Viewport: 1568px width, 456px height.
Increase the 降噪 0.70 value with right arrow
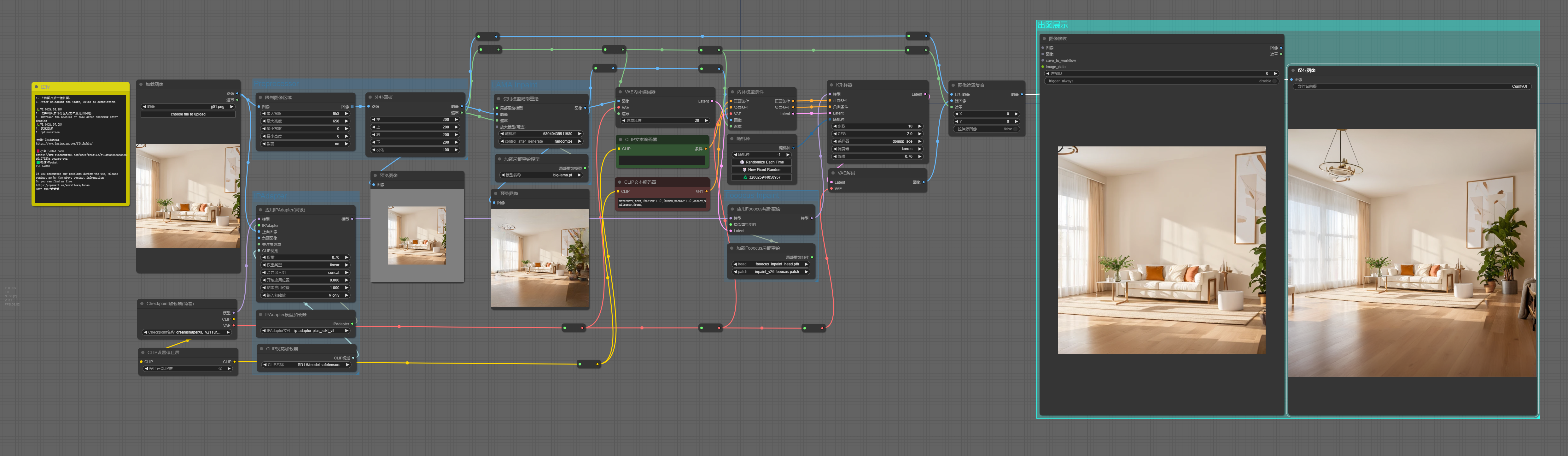coord(919,157)
